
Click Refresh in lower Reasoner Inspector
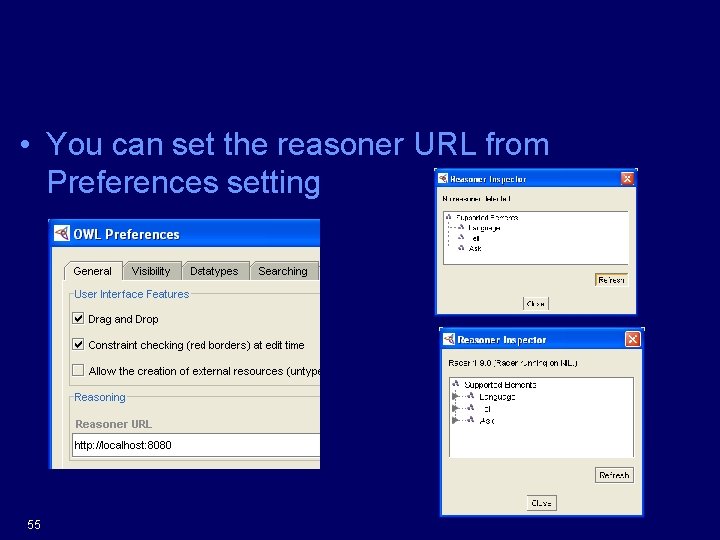coord(614,475)
